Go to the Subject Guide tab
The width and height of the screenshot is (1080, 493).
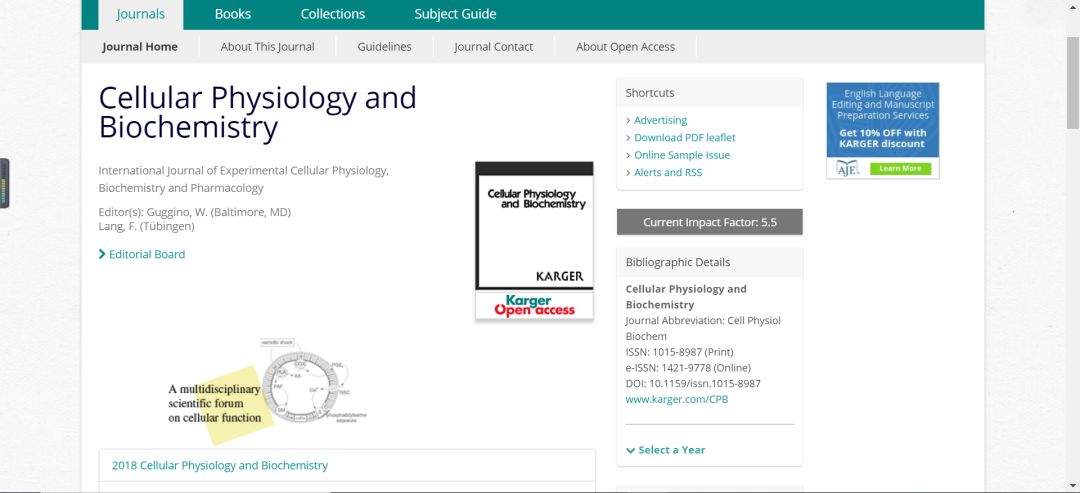tap(455, 14)
